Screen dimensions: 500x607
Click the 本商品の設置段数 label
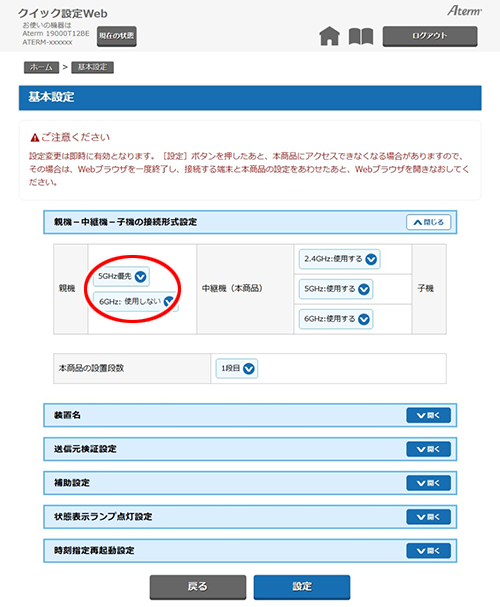91,368
